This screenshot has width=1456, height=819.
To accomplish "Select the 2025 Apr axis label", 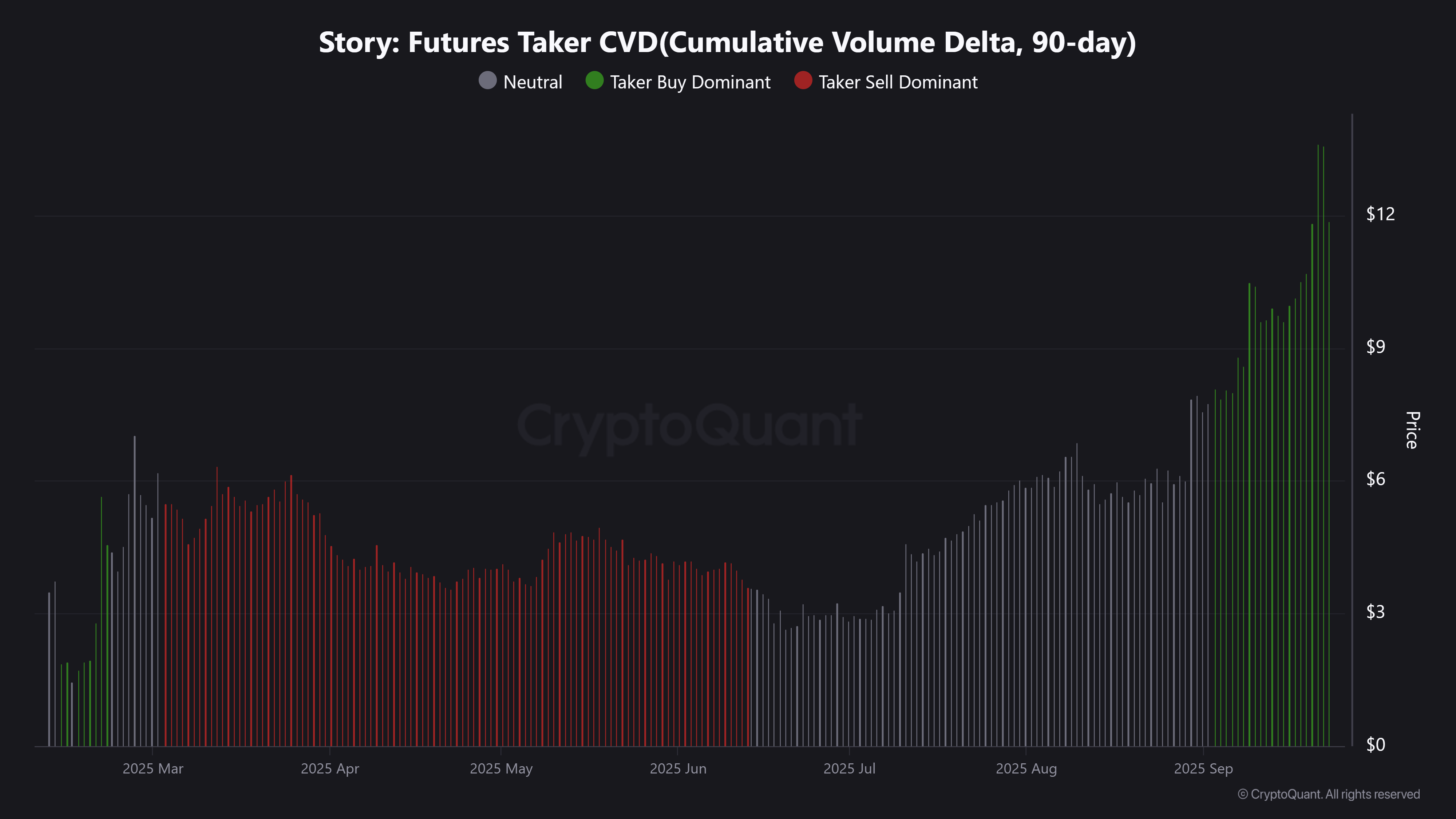I will click(329, 769).
